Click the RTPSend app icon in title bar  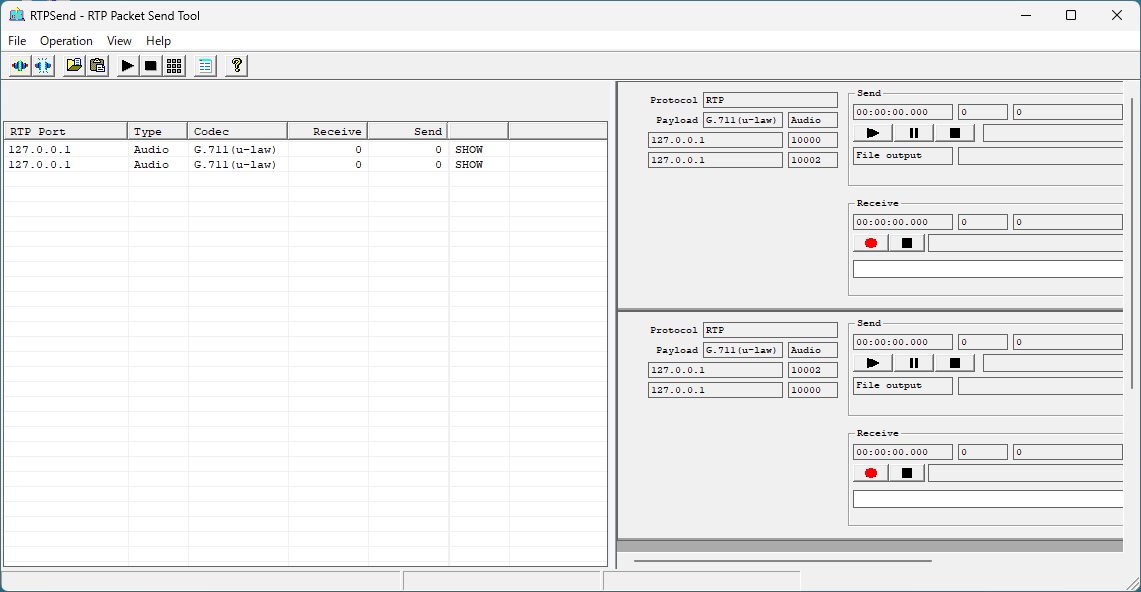pos(17,15)
